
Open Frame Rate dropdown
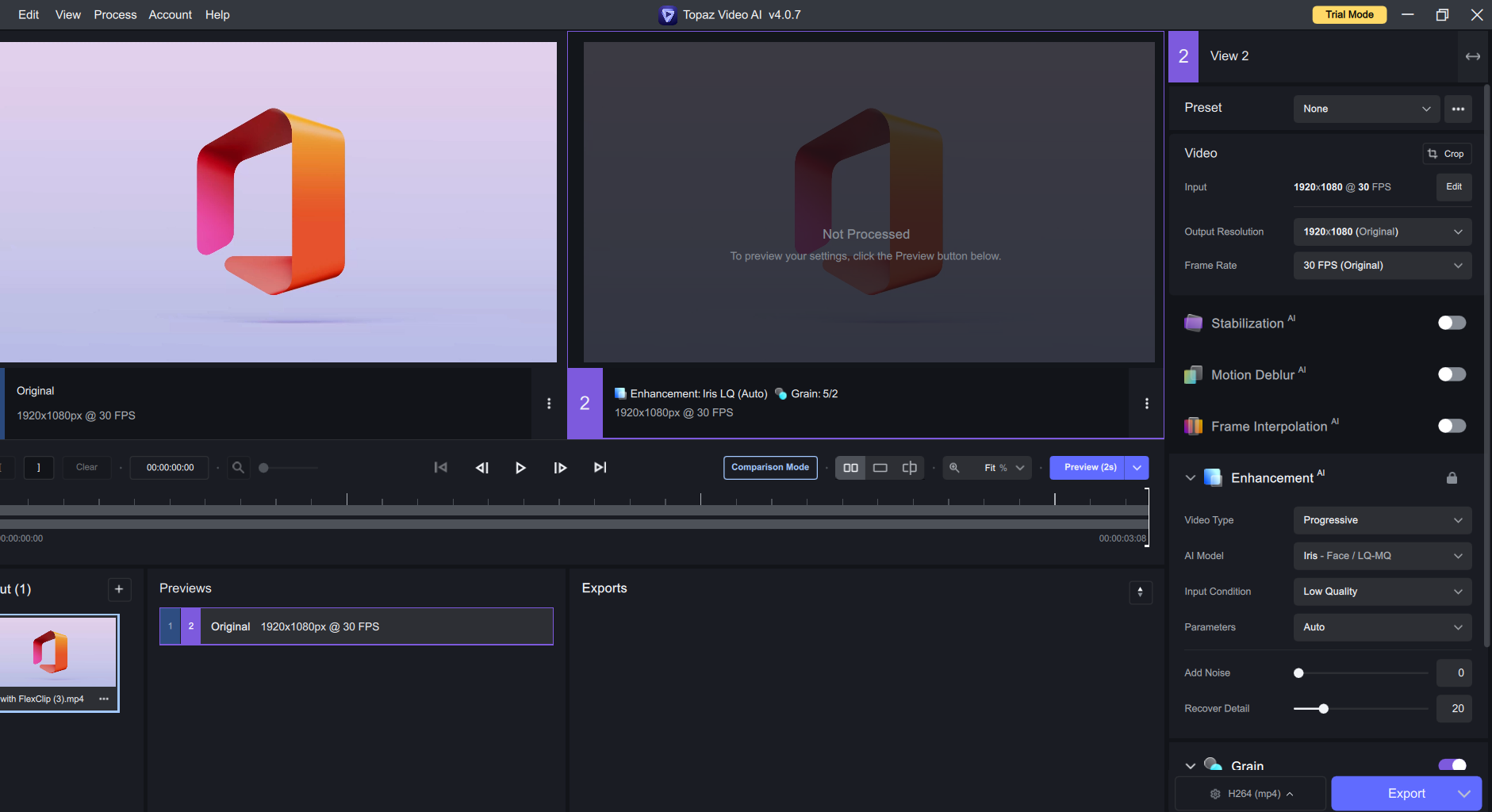coord(1383,266)
